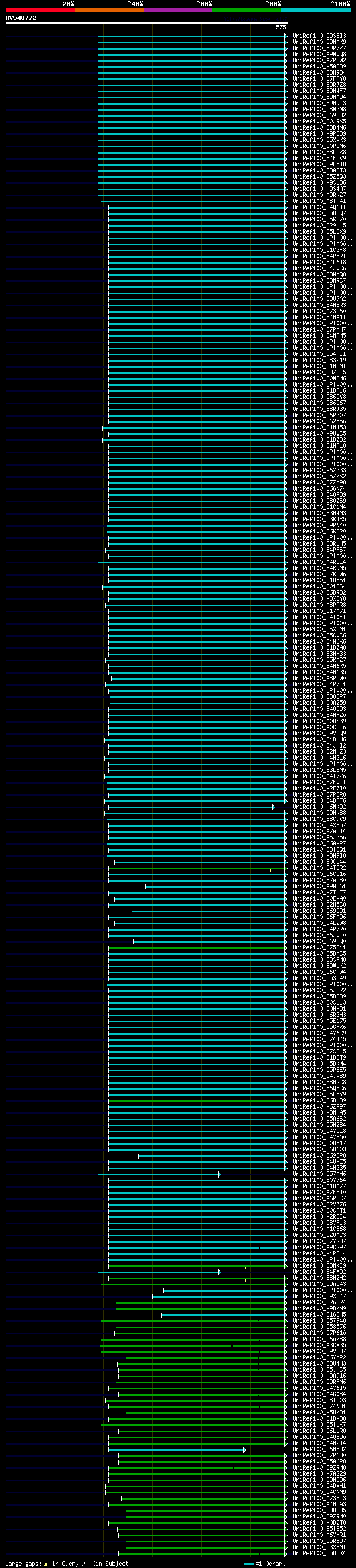
Task: Click hit label UniRef100_C1C3F8
Action: coord(319,250)
